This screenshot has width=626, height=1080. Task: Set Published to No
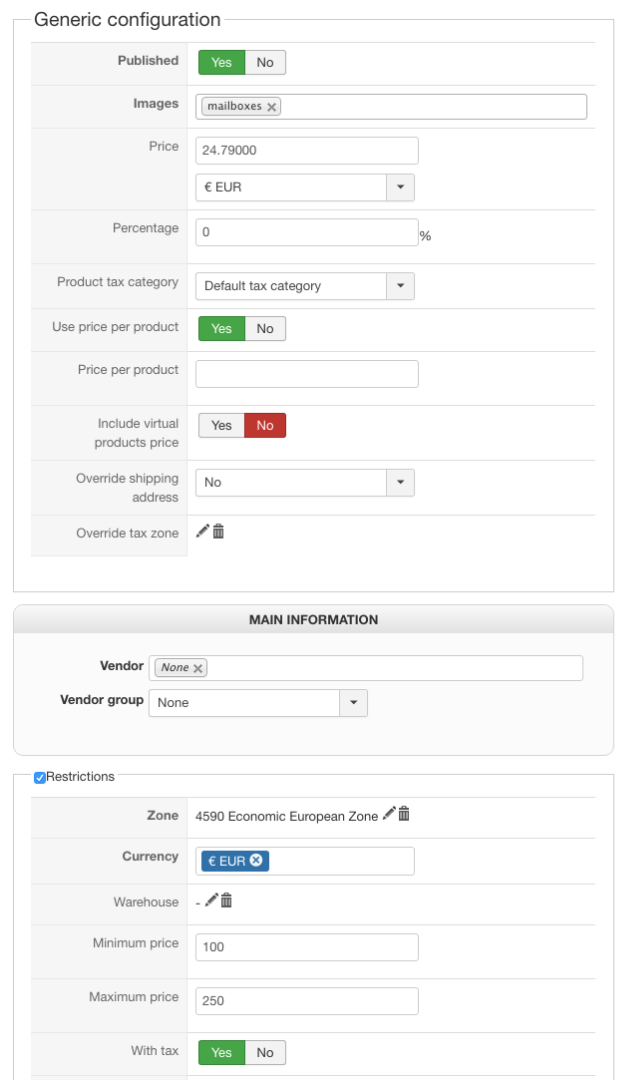tap(265, 62)
